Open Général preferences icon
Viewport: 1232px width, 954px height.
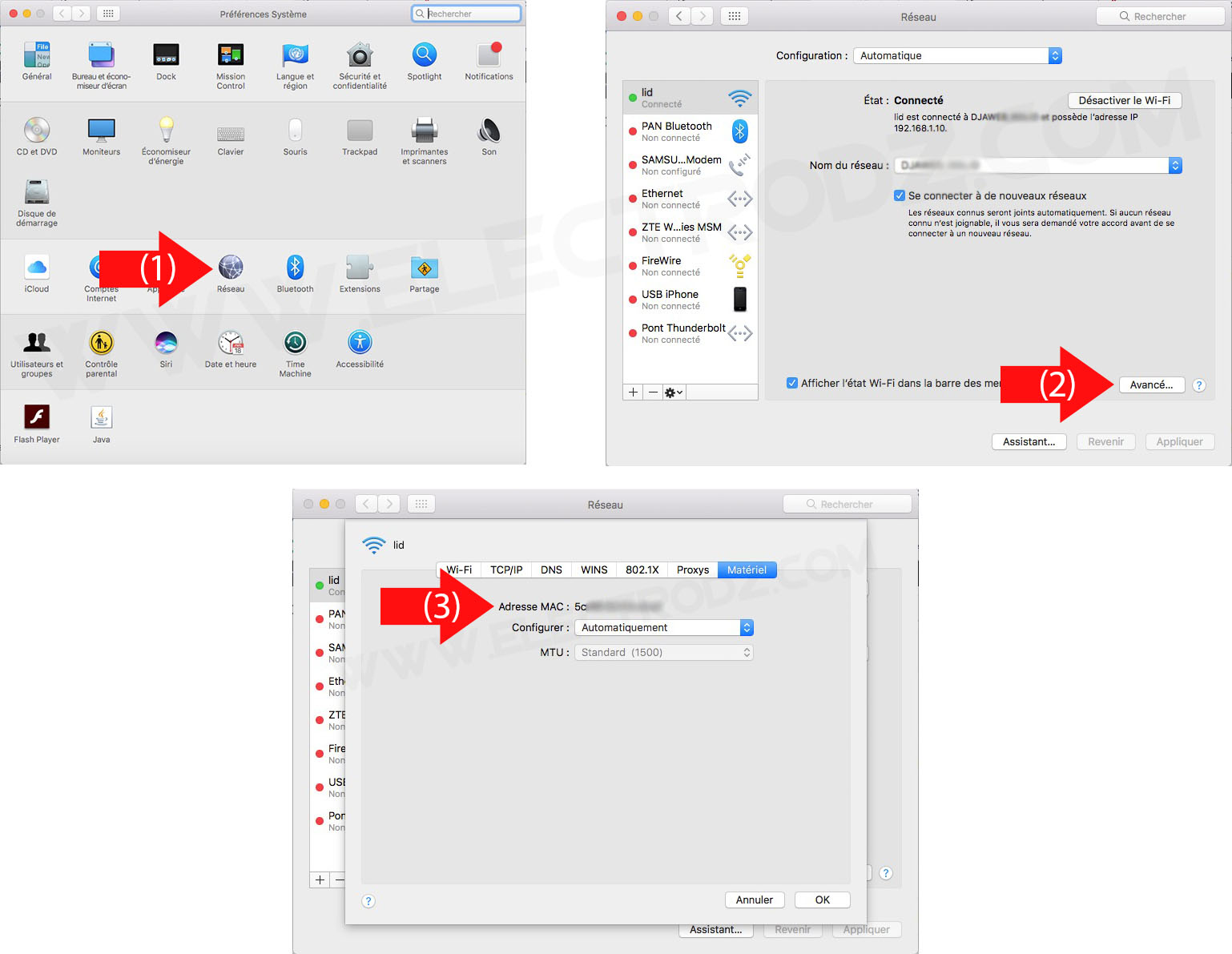point(37,55)
